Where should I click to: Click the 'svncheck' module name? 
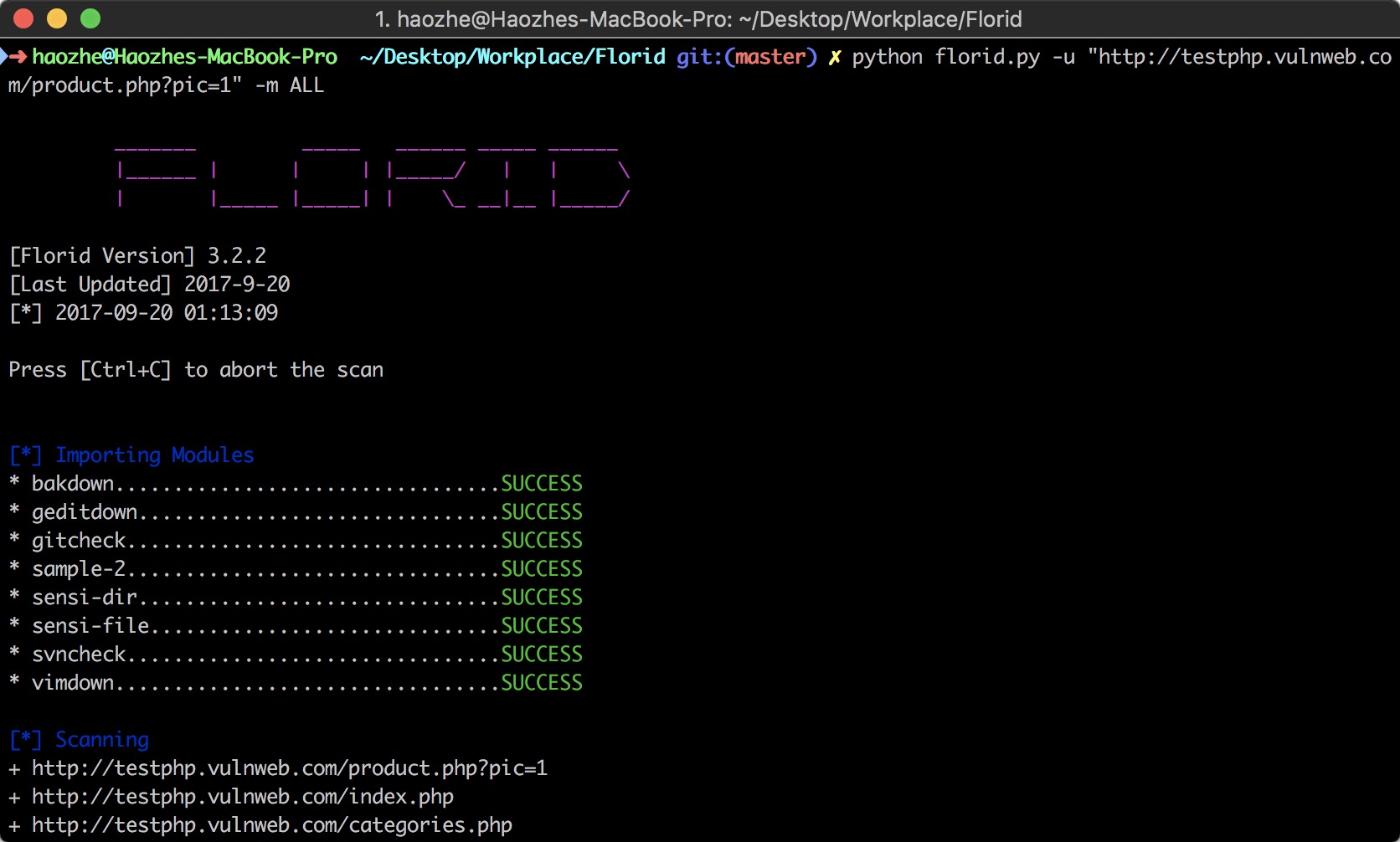(x=79, y=655)
